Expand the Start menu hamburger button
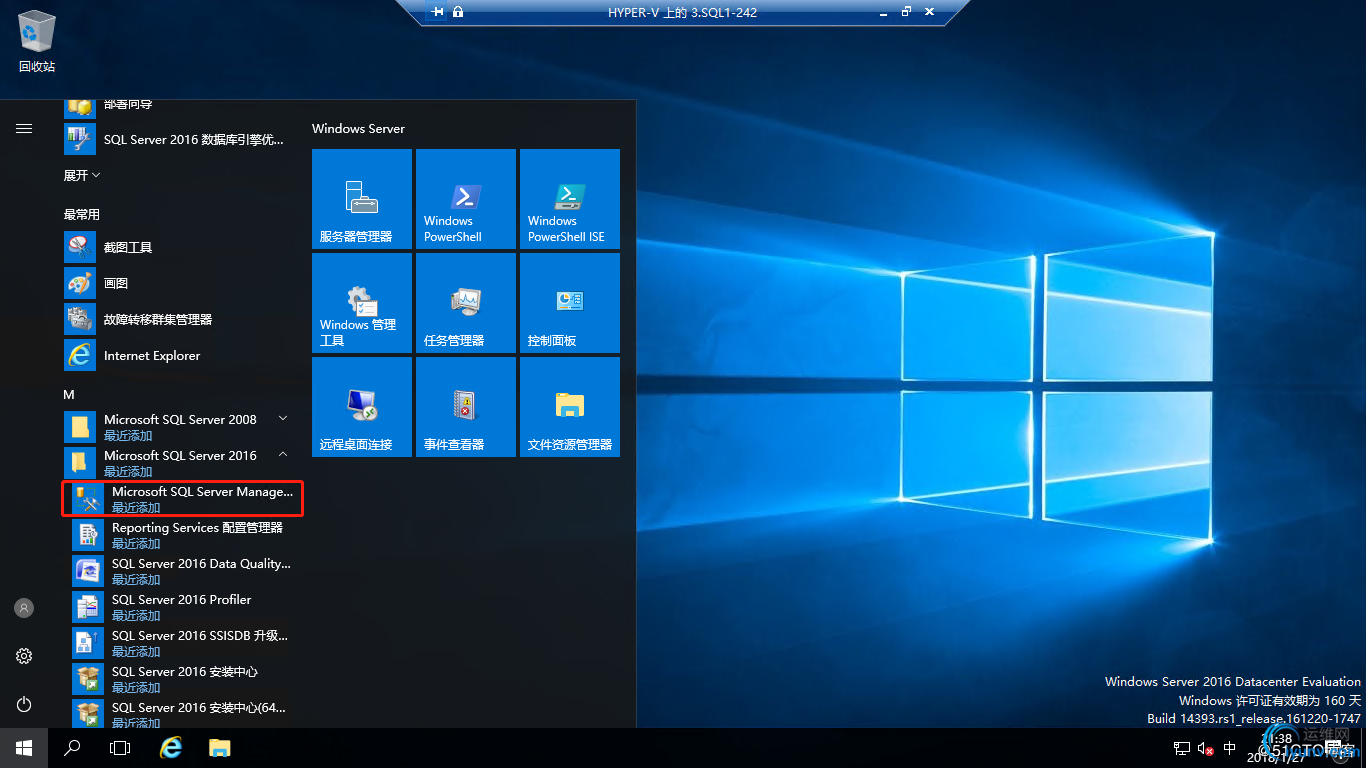This screenshot has height=768, width=1366. (x=24, y=129)
